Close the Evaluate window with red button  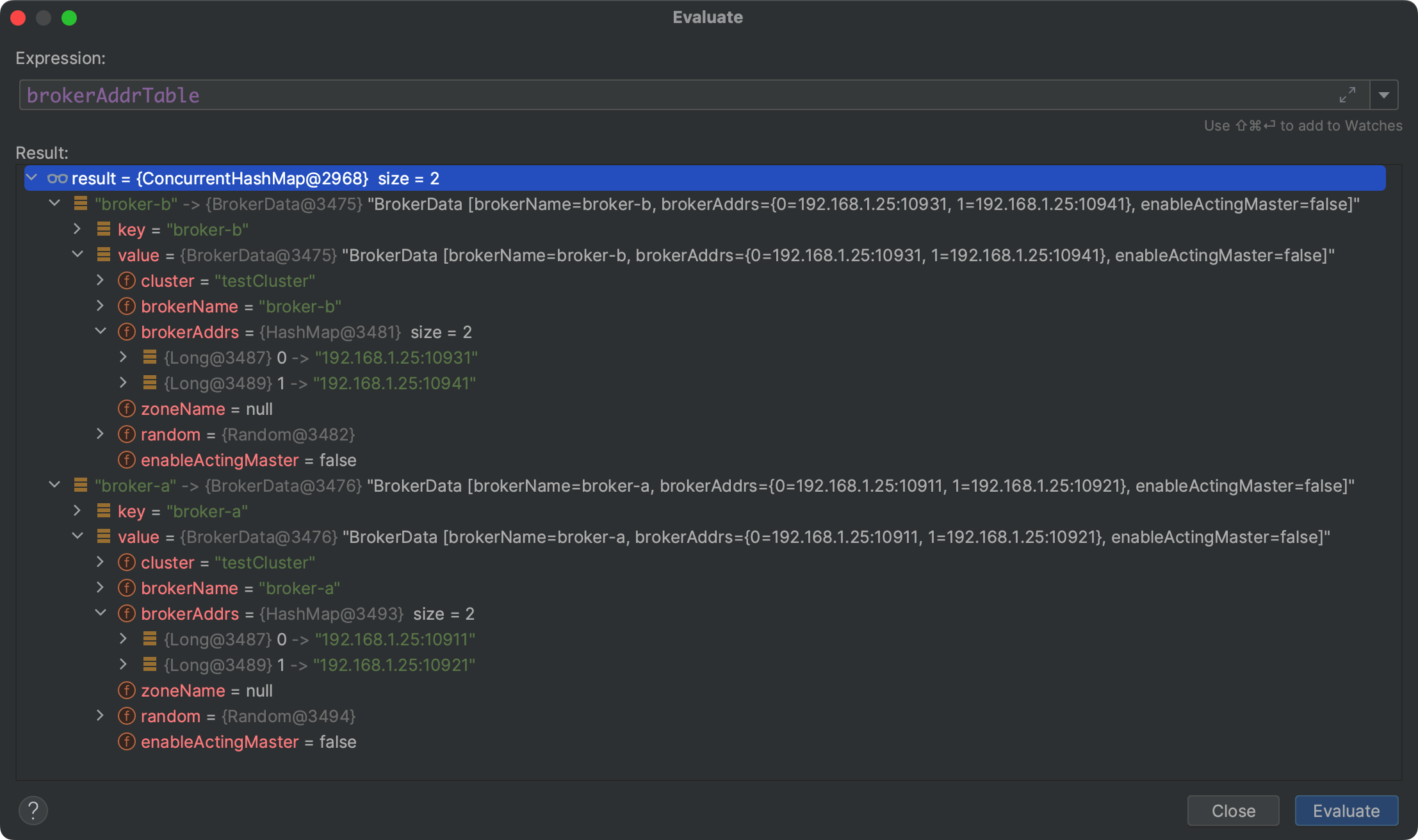coord(18,18)
